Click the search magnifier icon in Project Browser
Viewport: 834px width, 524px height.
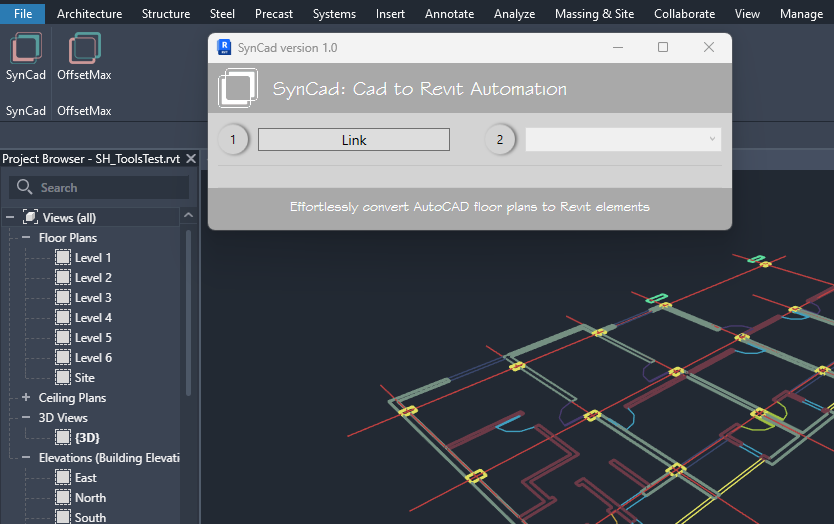click(24, 187)
